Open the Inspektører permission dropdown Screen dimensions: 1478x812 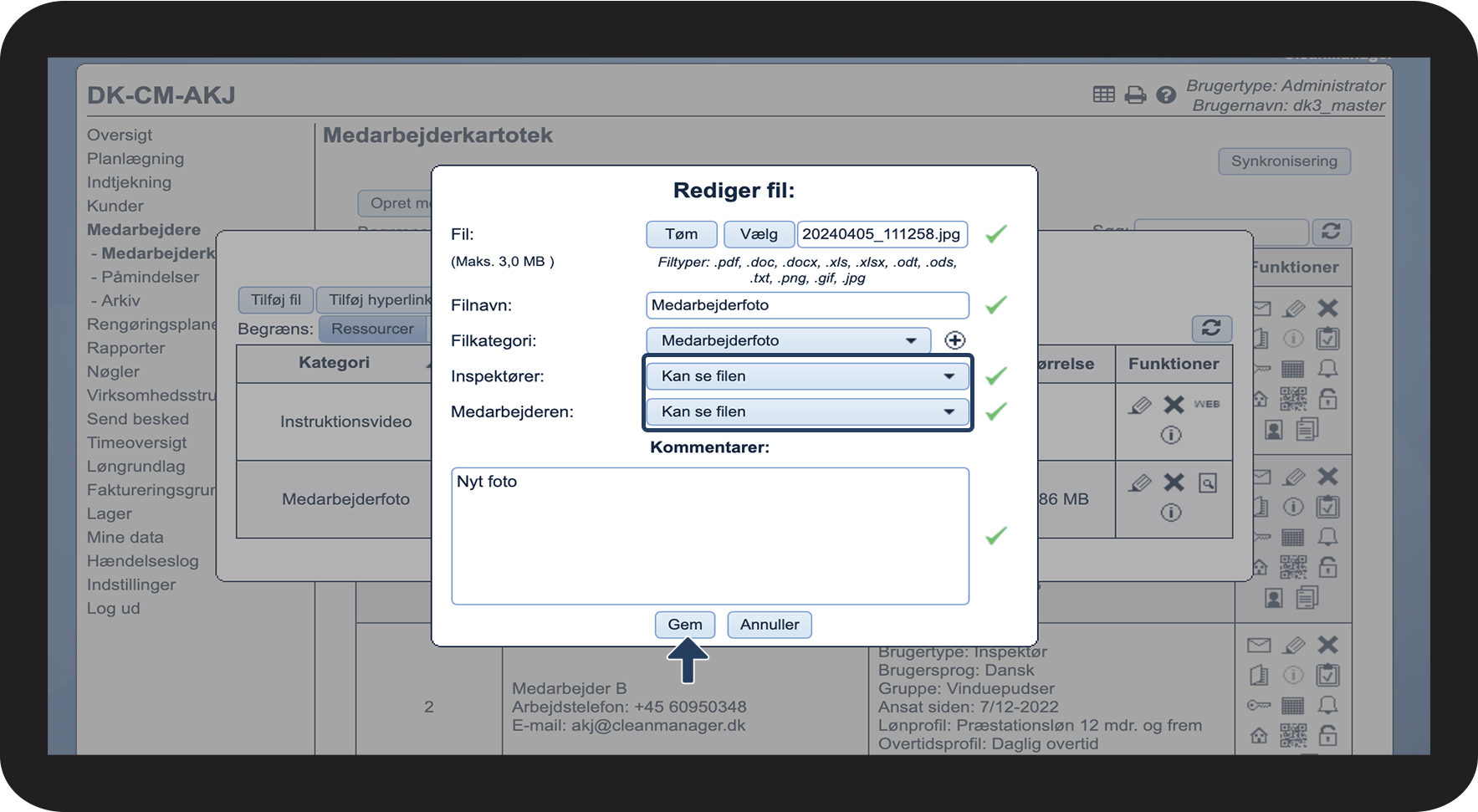click(807, 376)
